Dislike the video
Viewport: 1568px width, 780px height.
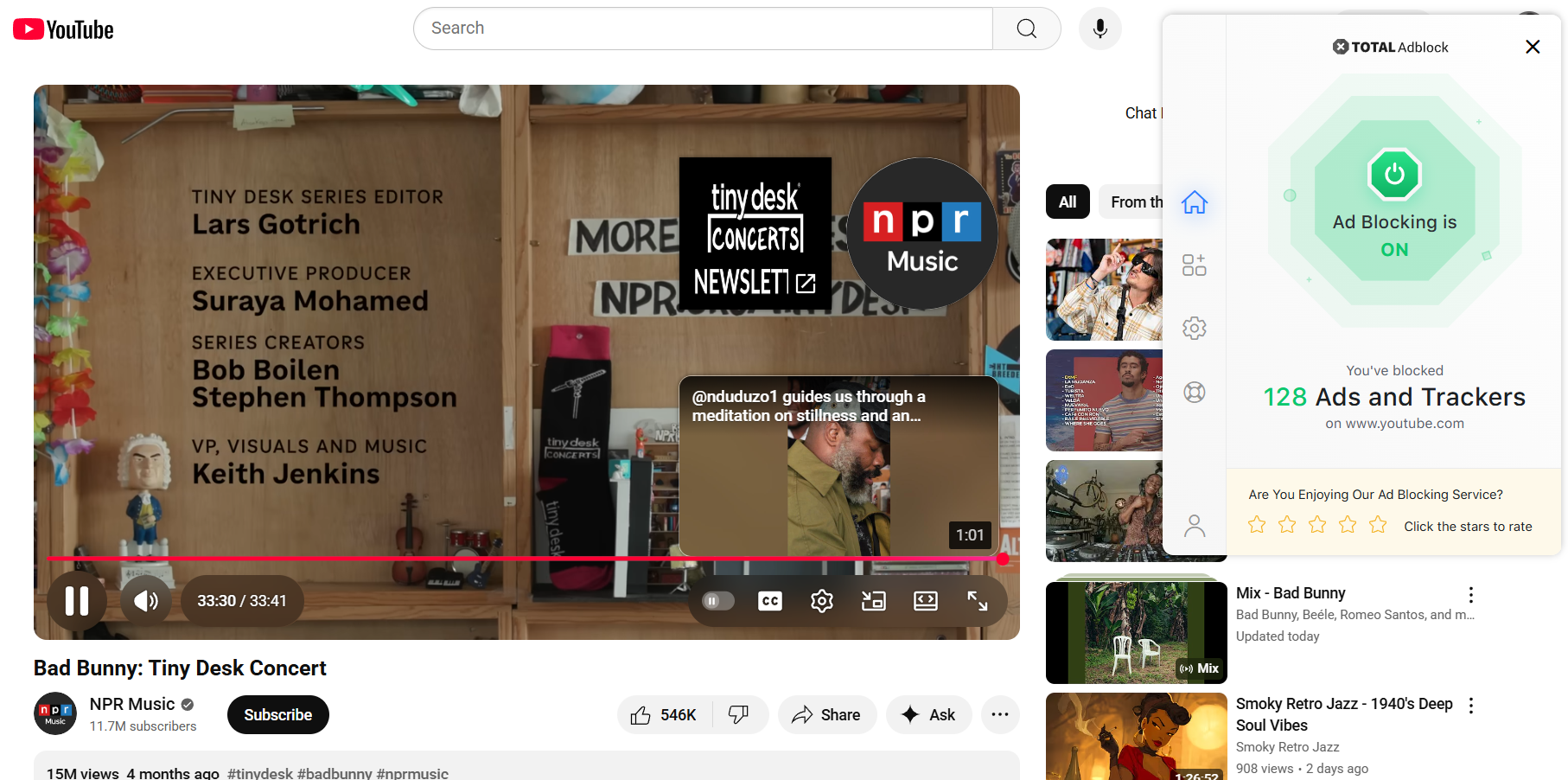[x=740, y=715]
